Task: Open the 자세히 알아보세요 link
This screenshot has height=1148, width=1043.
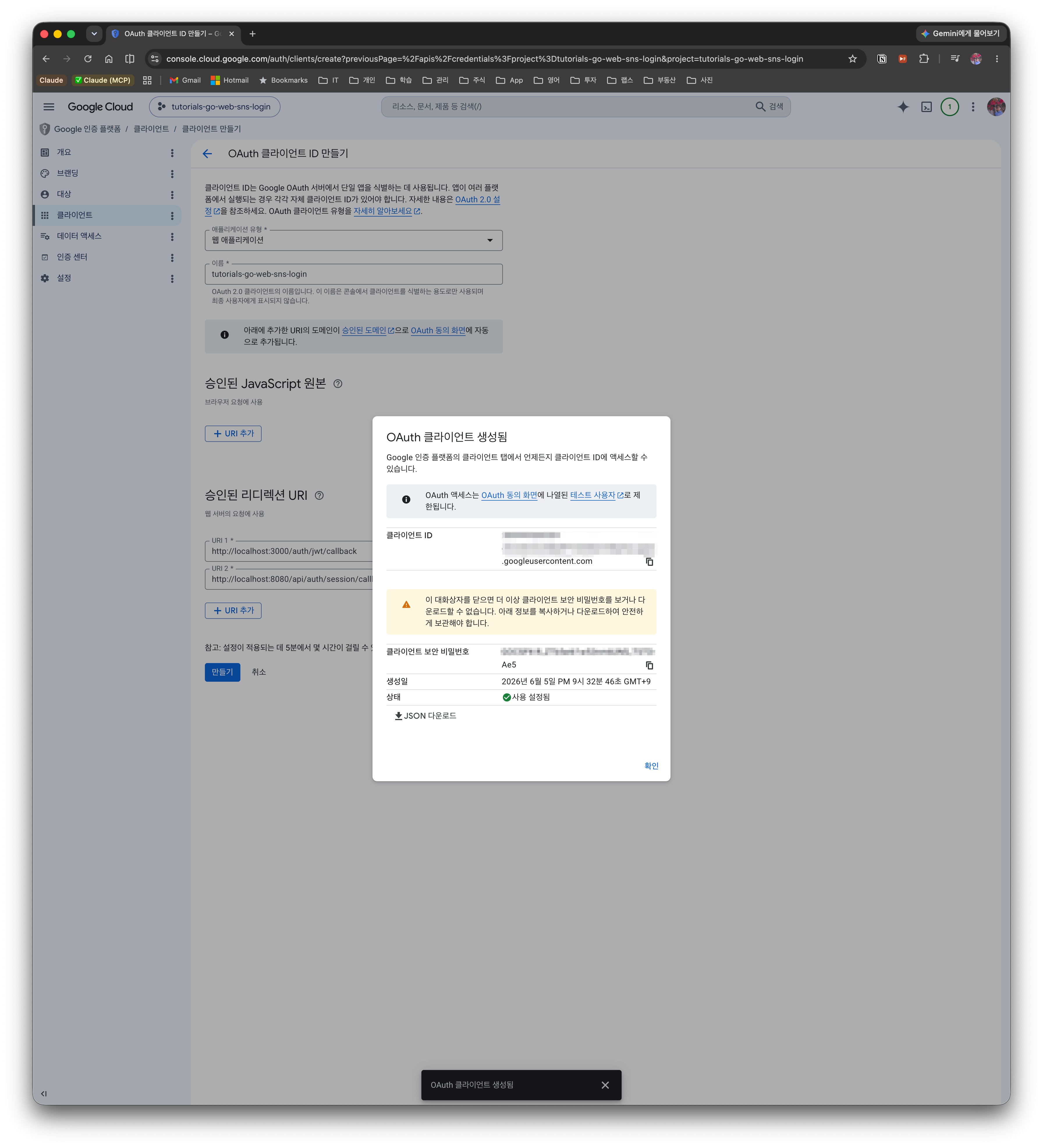Action: [x=386, y=211]
